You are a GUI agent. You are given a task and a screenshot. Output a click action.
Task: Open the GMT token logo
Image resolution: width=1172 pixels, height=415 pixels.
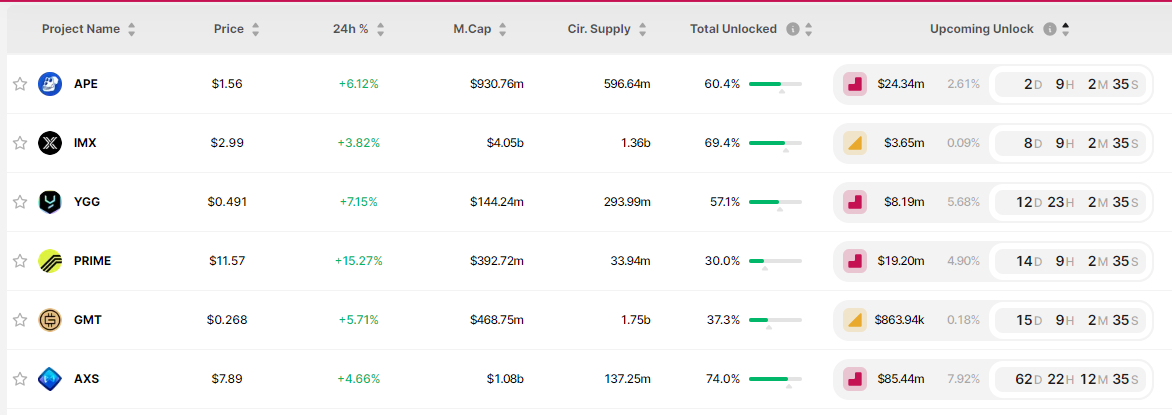coord(50,320)
